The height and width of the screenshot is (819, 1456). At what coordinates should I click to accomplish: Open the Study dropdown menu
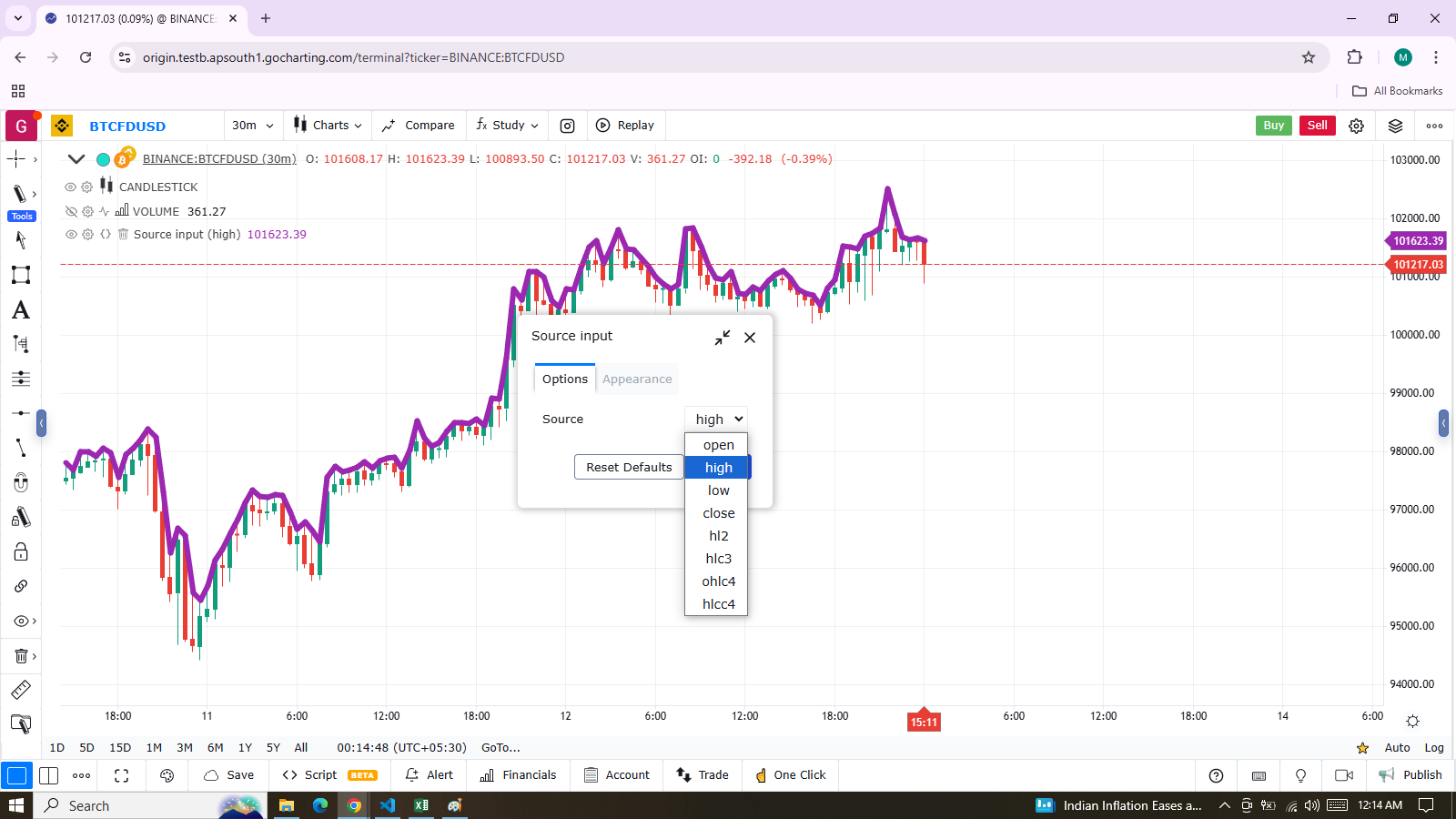pos(507,126)
